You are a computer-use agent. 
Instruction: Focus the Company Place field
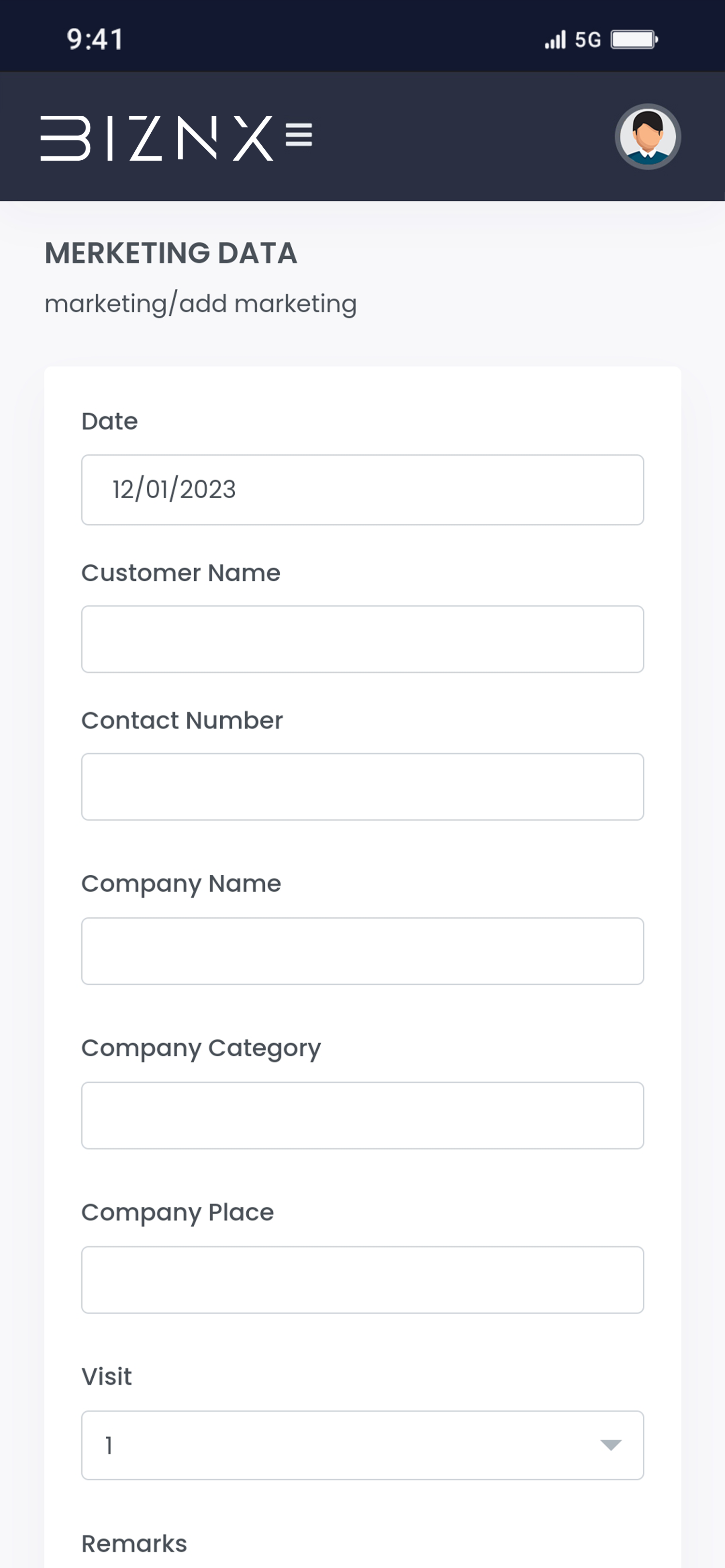click(362, 1280)
